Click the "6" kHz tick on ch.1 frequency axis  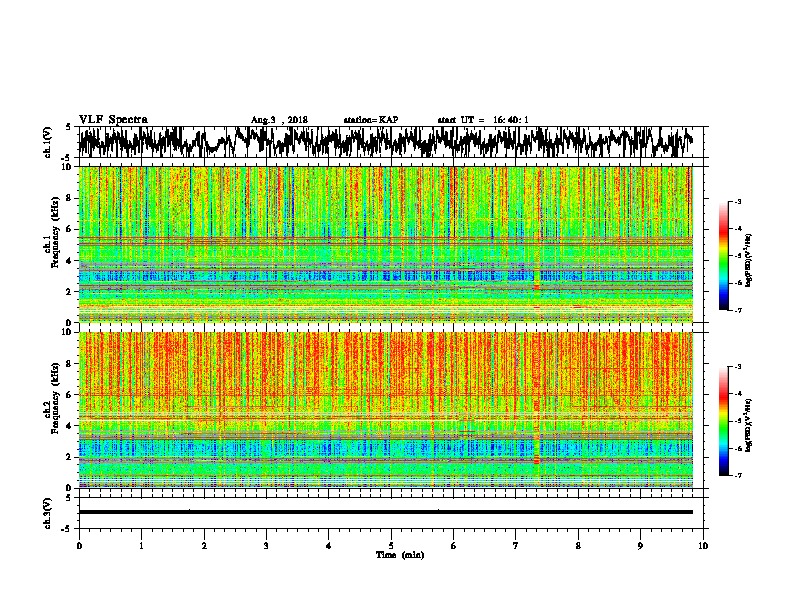click(x=70, y=230)
